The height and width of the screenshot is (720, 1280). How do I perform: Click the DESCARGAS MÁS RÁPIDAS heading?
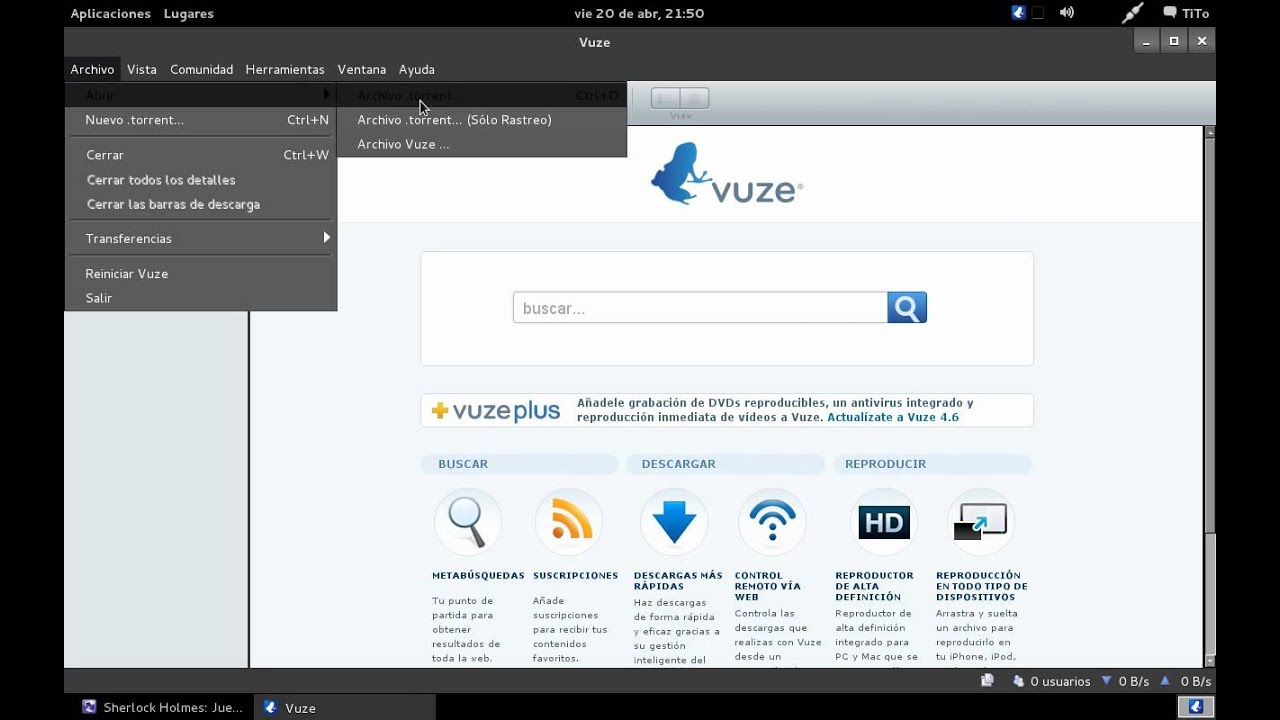(x=678, y=581)
